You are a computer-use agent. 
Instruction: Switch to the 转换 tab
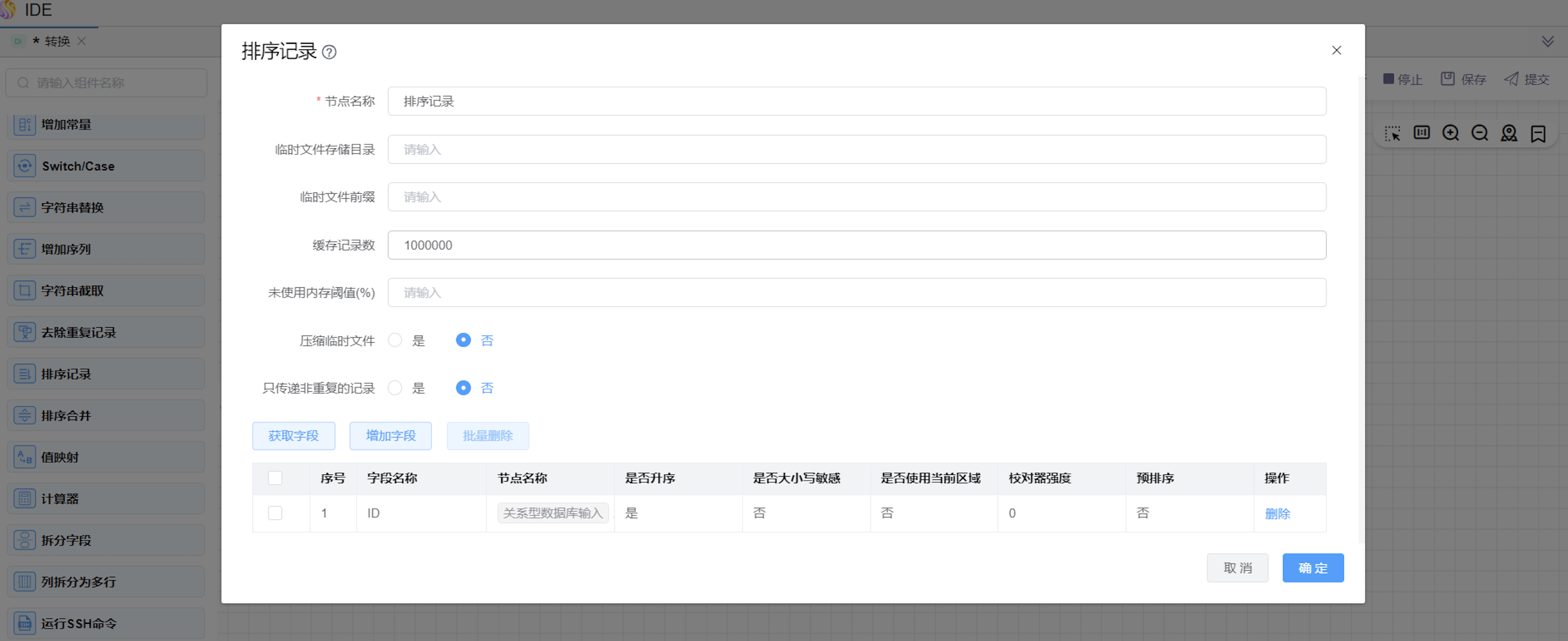pos(56,42)
